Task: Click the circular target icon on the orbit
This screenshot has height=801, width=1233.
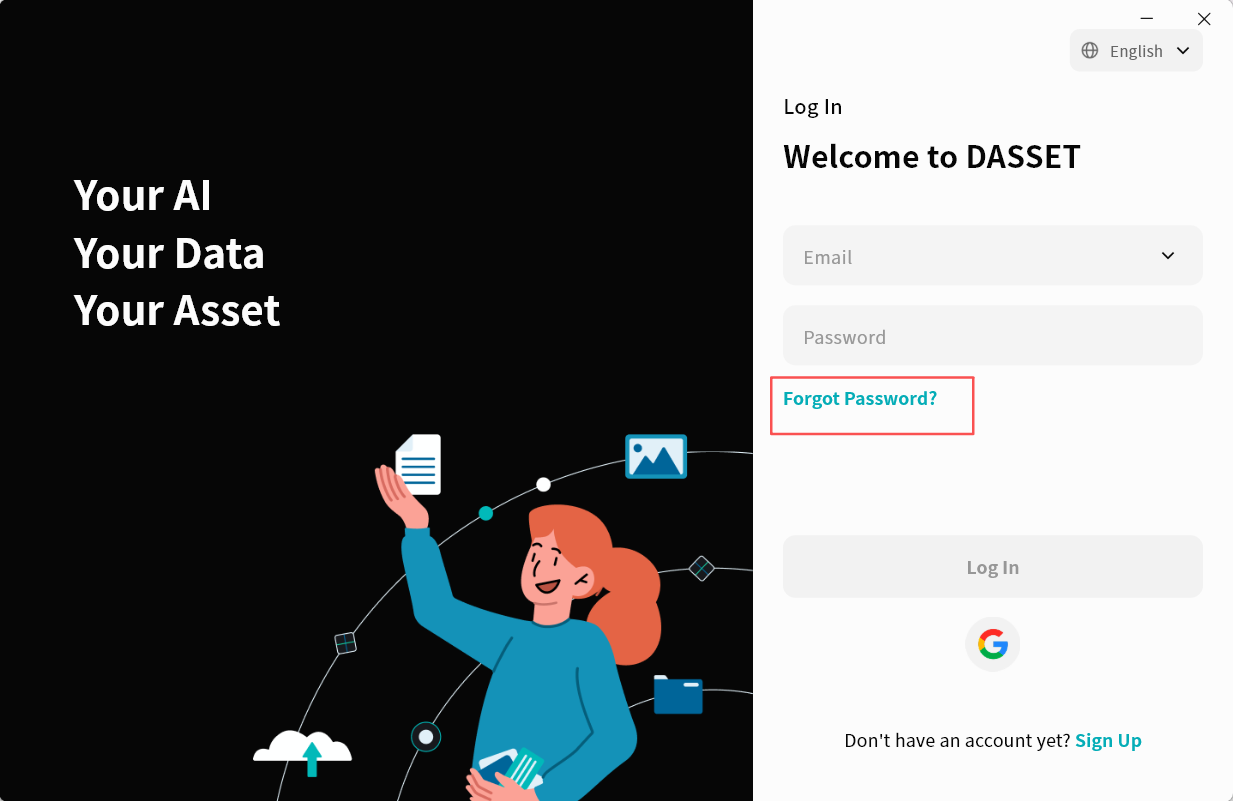Action: [x=426, y=737]
